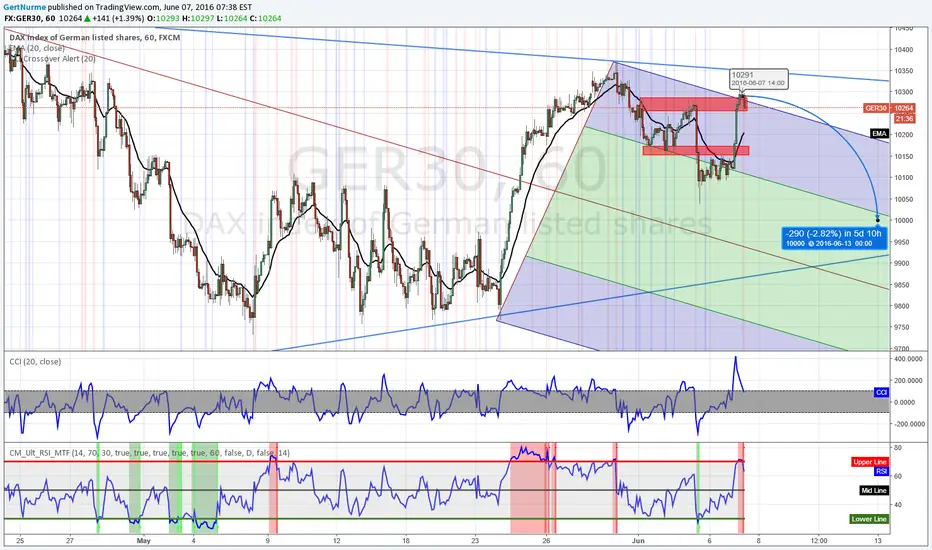This screenshot has height=550, width=932.
Task: Click the 10291 price tooltip box
Action: point(758,78)
